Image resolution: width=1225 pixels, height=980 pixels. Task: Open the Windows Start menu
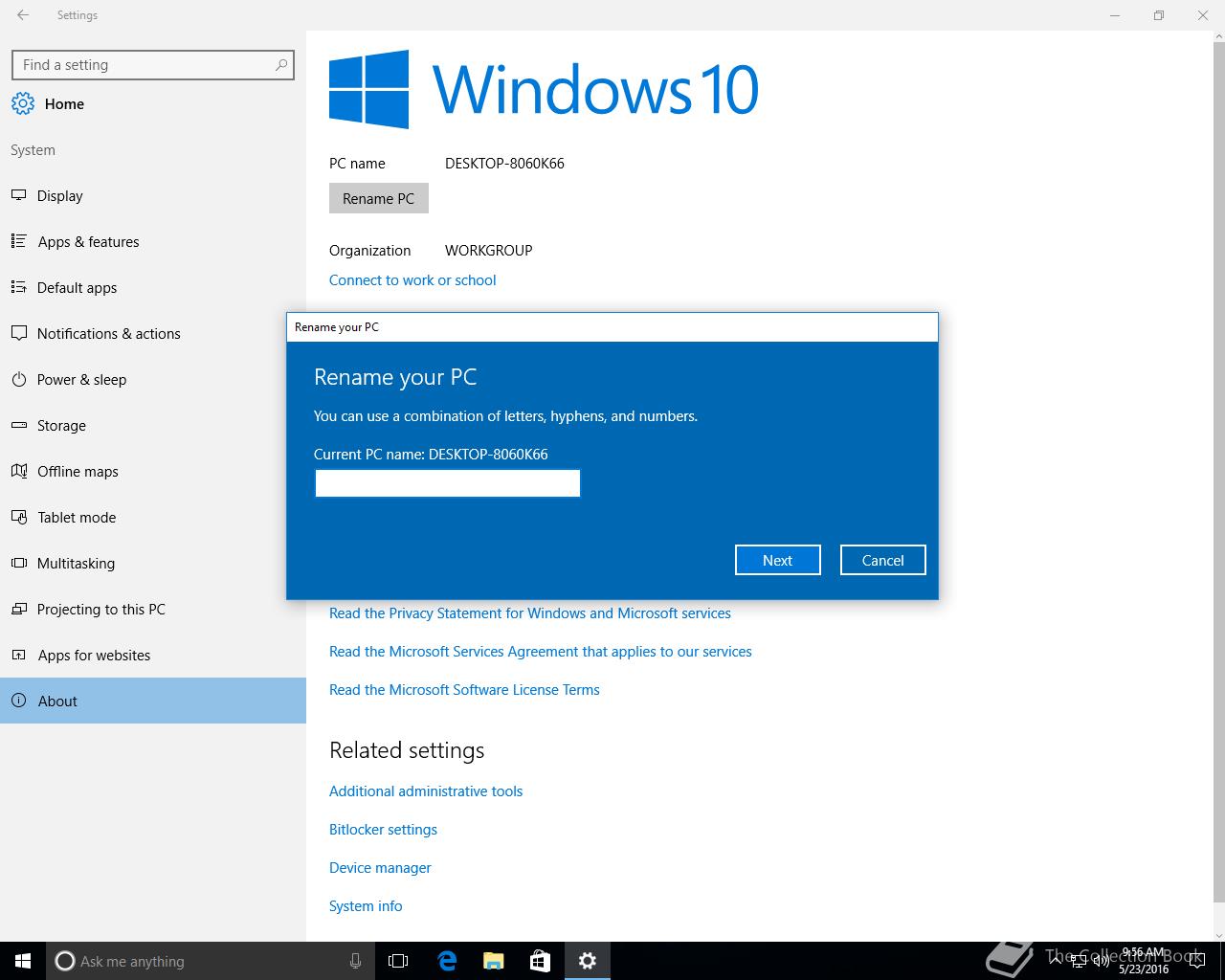click(x=23, y=961)
